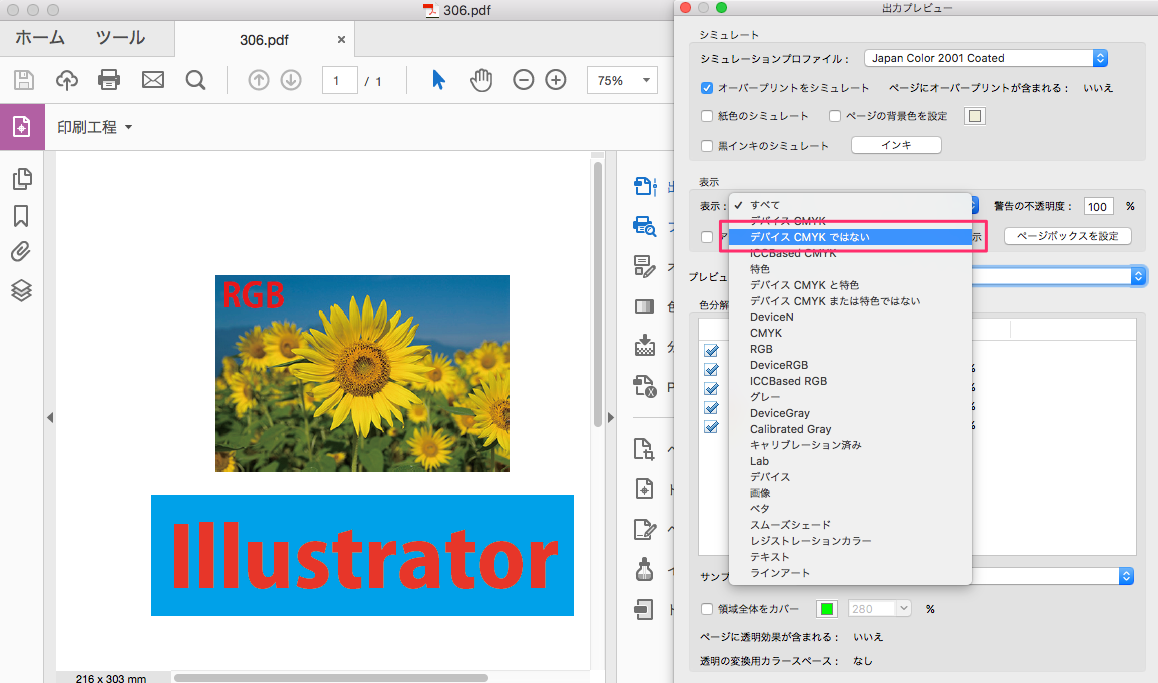The image size is (1158, 683).
Task: Open simulation profile Japan Color 2001 Coated dropdown
Action: pyautogui.click(x=985, y=58)
